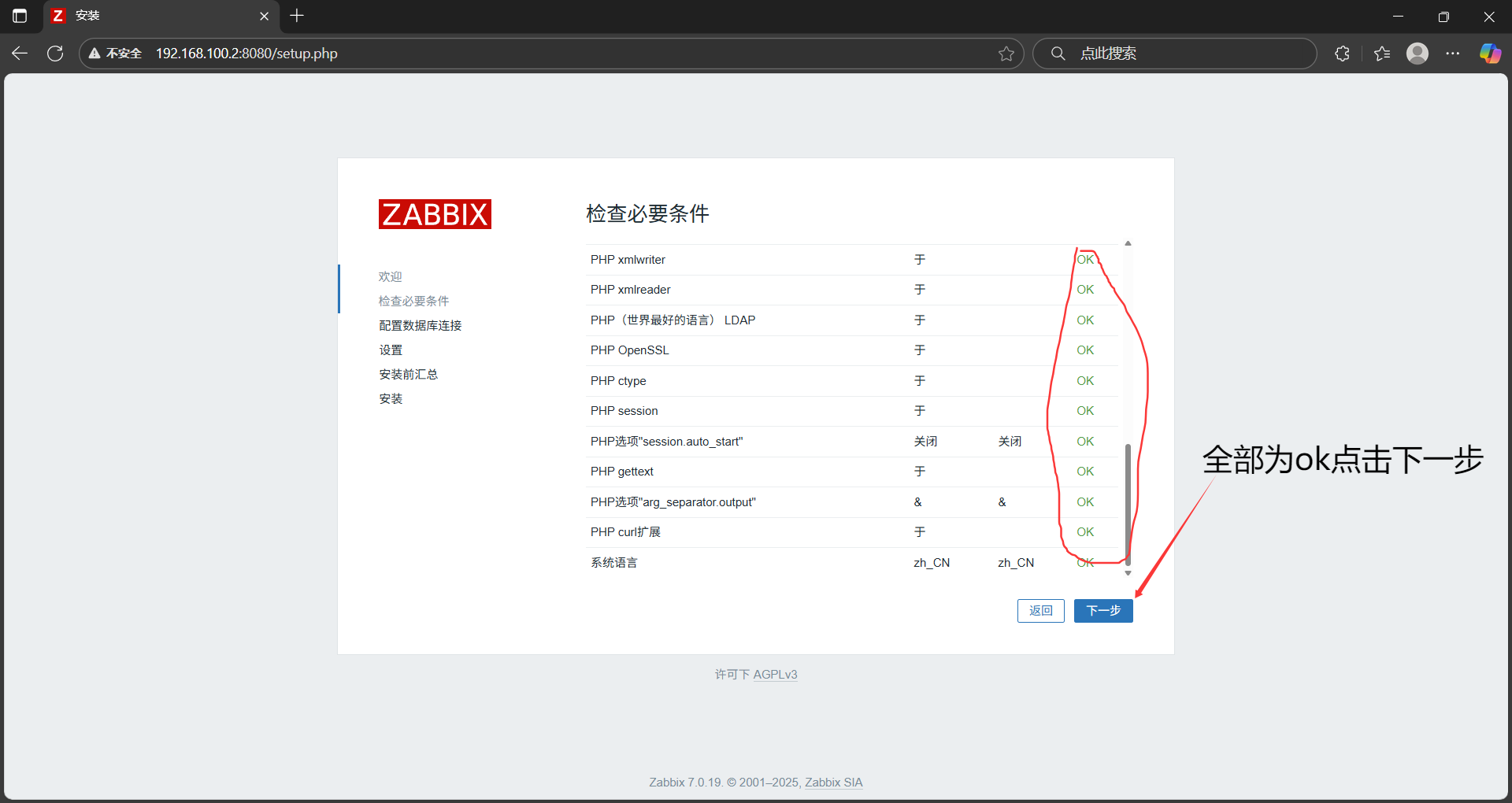Minimize the browser window
The image size is (1512, 803).
pos(1399,16)
